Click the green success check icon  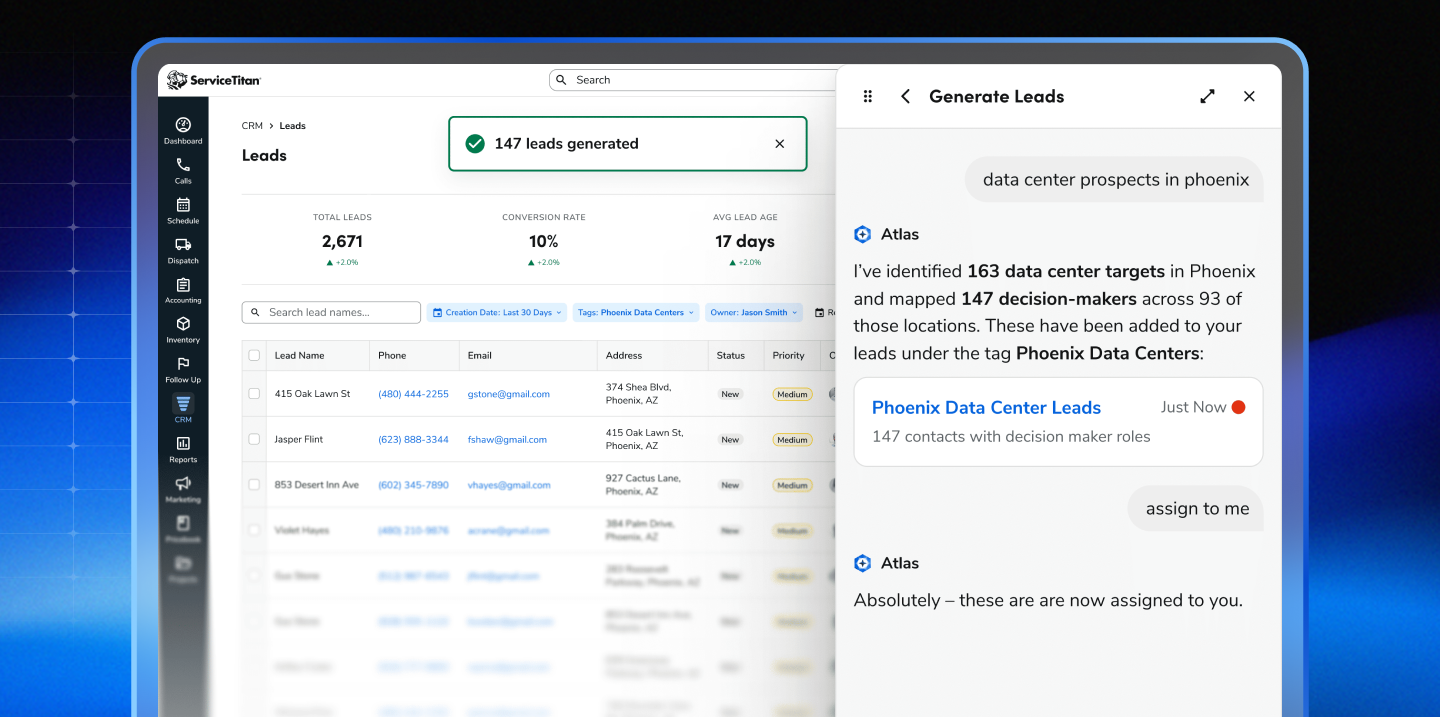point(475,144)
